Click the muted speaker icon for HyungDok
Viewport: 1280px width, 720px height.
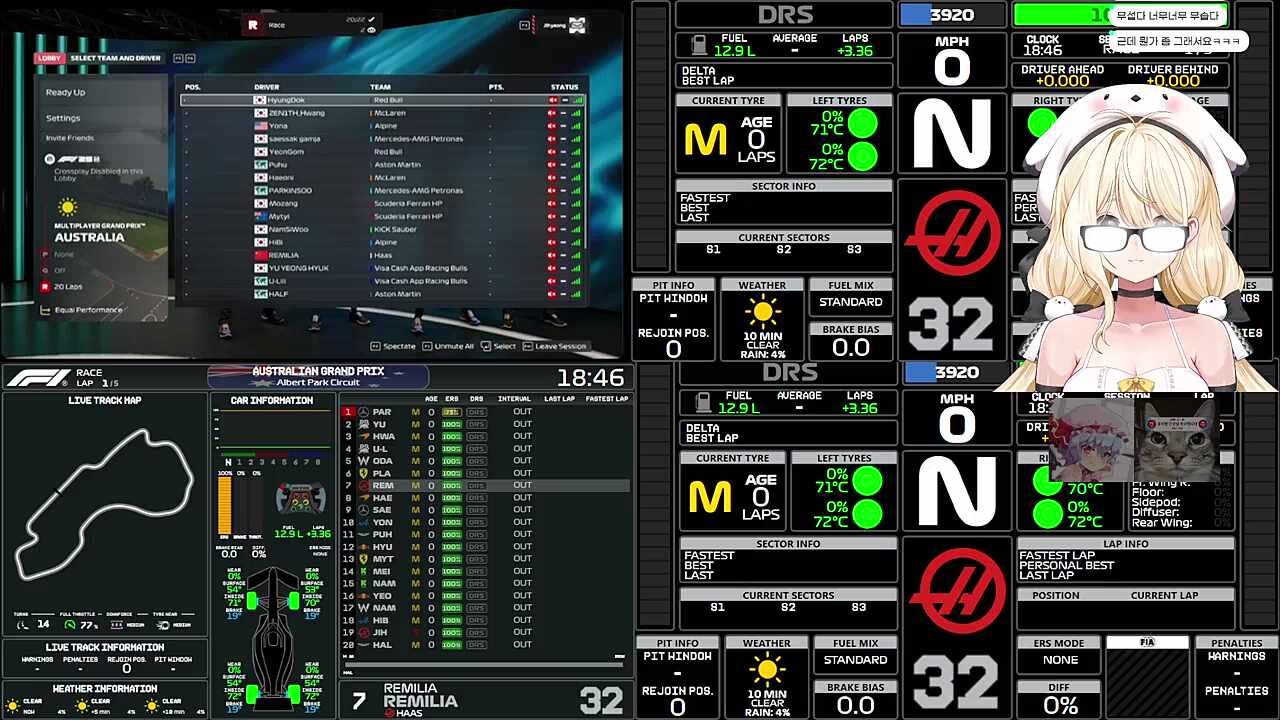click(551, 100)
